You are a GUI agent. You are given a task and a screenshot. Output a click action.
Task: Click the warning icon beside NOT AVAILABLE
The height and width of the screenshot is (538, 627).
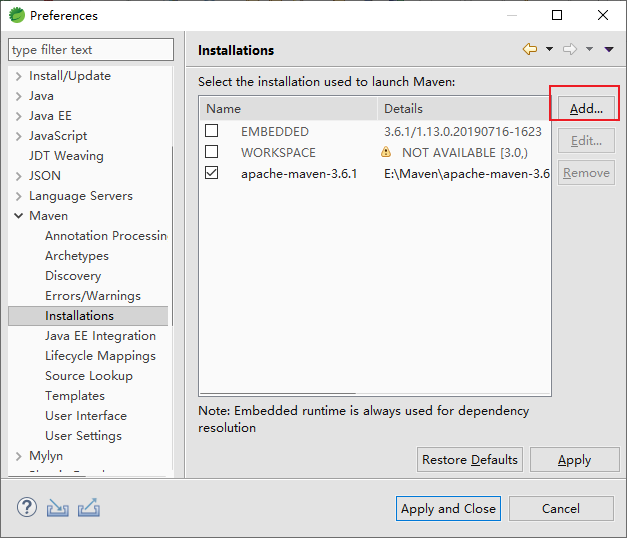pyautogui.click(x=386, y=152)
